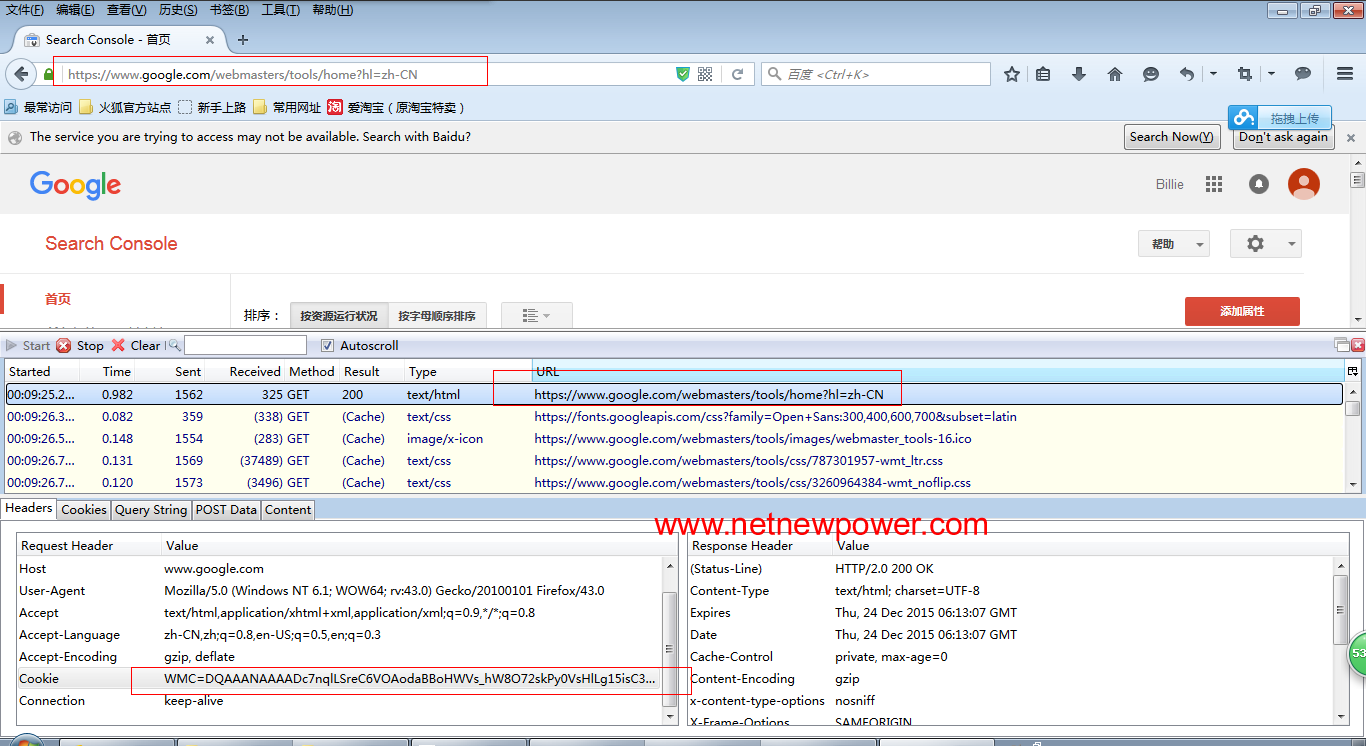This screenshot has height=746, width=1366.
Task: Click the HttpFox filter search field
Action: [245, 345]
